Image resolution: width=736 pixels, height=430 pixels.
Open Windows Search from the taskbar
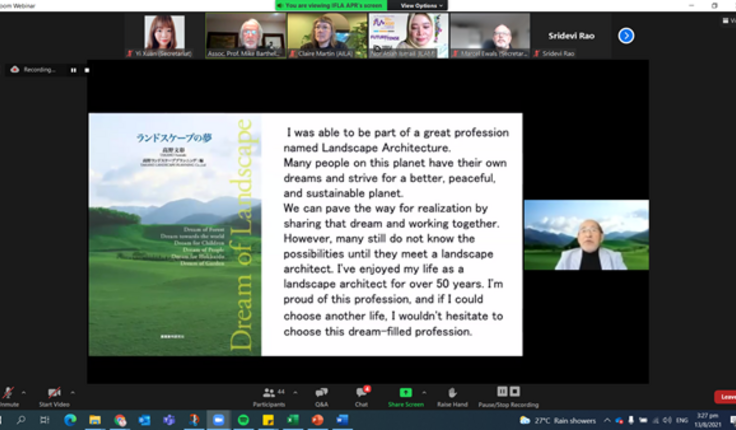[21, 420]
